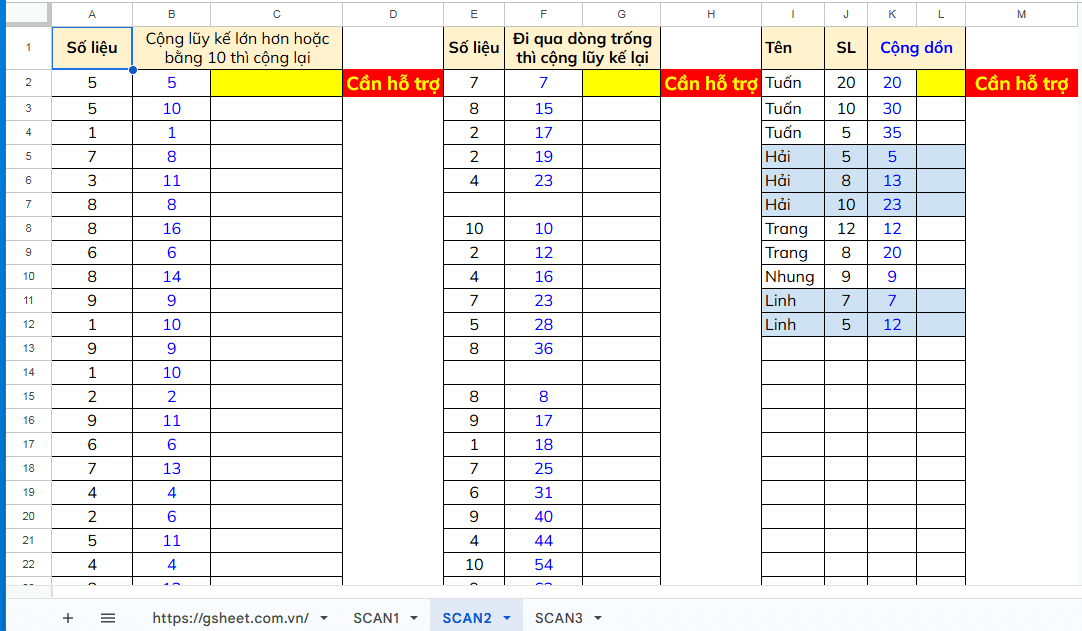1082x631 pixels.
Task: Expand the SCAN1 tab menu arrow
Action: point(414,618)
